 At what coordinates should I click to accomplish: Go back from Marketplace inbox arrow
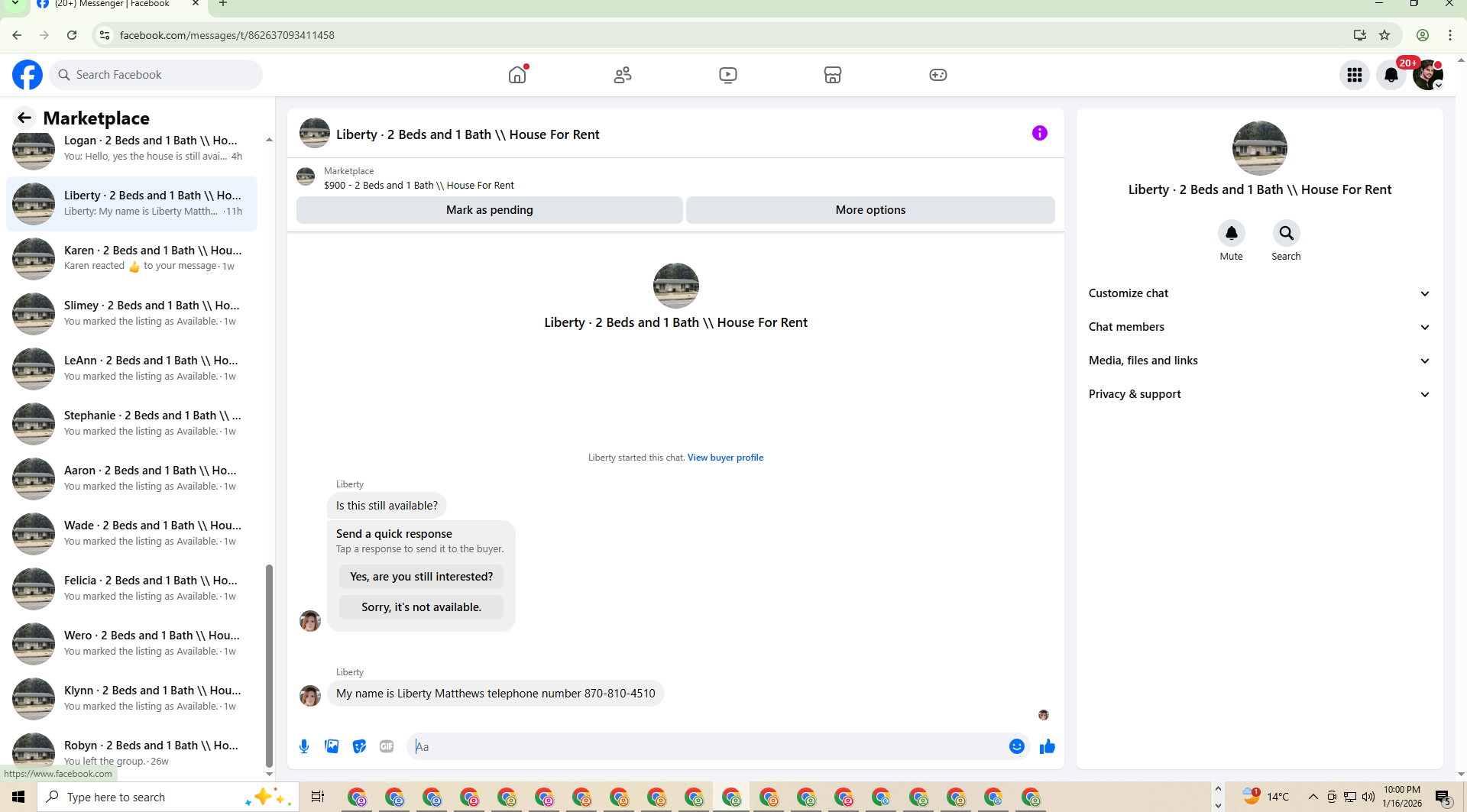click(24, 118)
